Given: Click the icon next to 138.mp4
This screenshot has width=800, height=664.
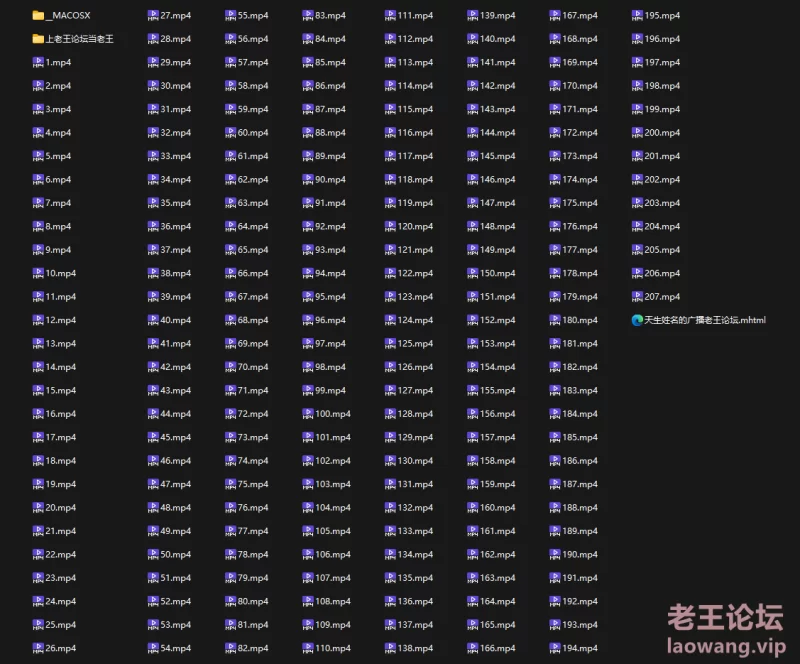Looking at the screenshot, I should tap(390, 648).
